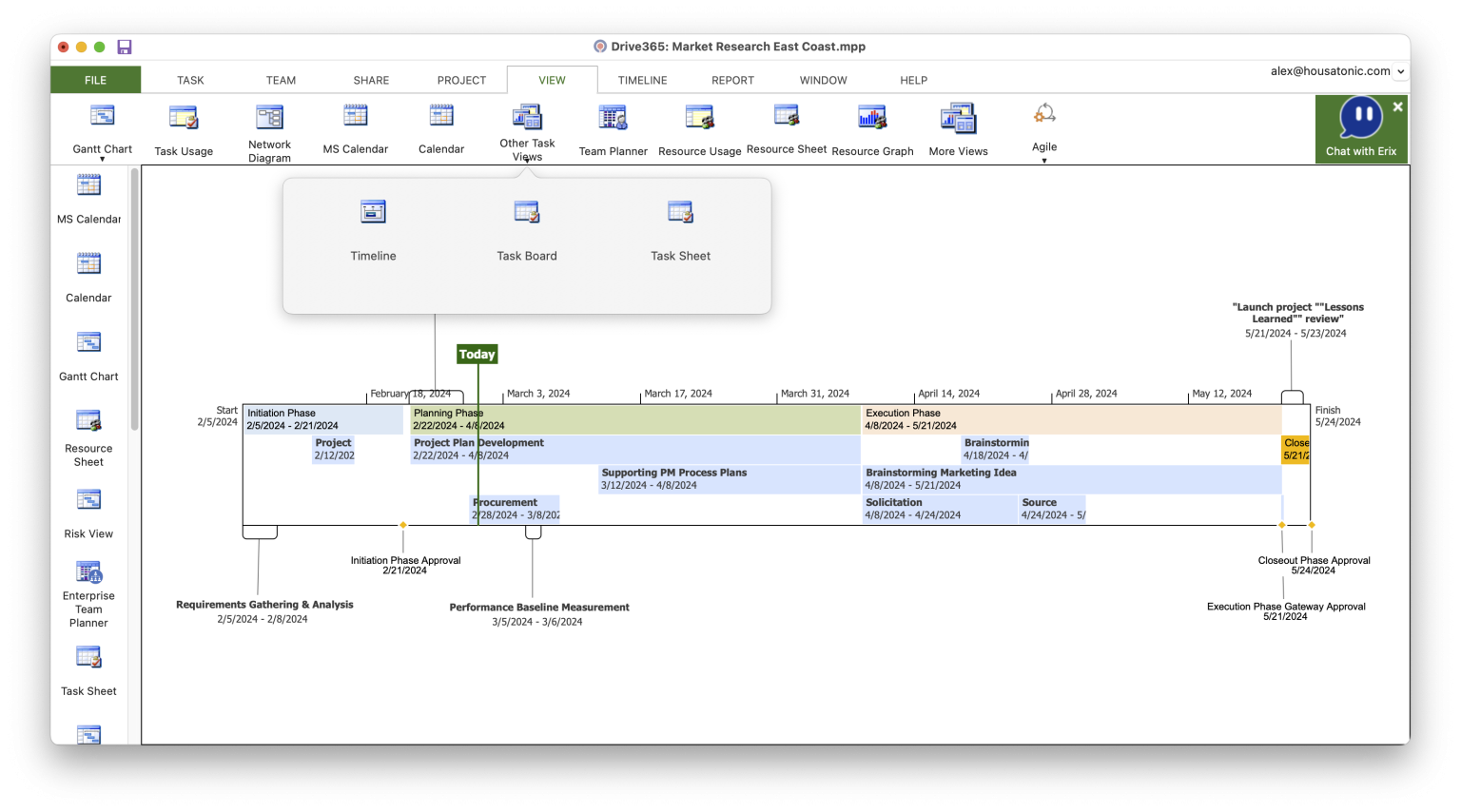Dismiss the Chat with Erix panel
Image resolution: width=1461 pixels, height=812 pixels.
click(x=1397, y=107)
